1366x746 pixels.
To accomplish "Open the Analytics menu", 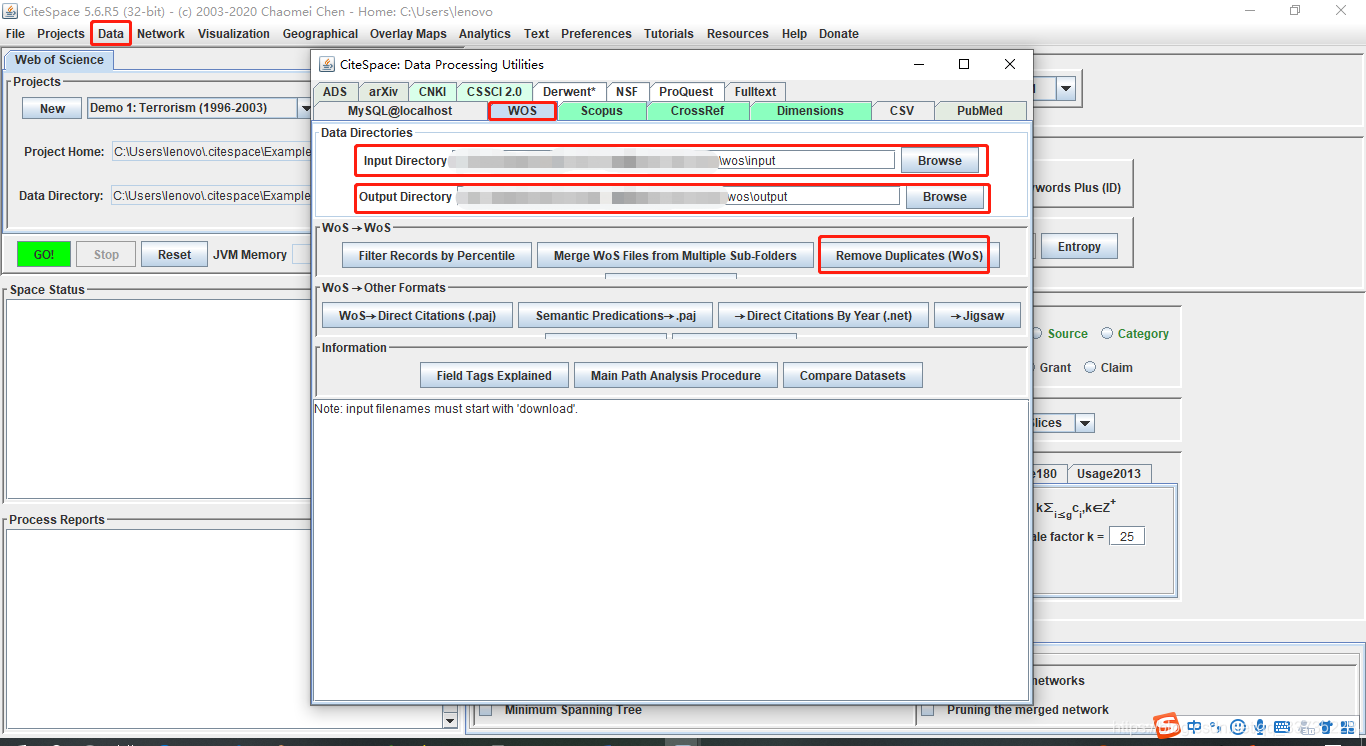I will click(485, 34).
